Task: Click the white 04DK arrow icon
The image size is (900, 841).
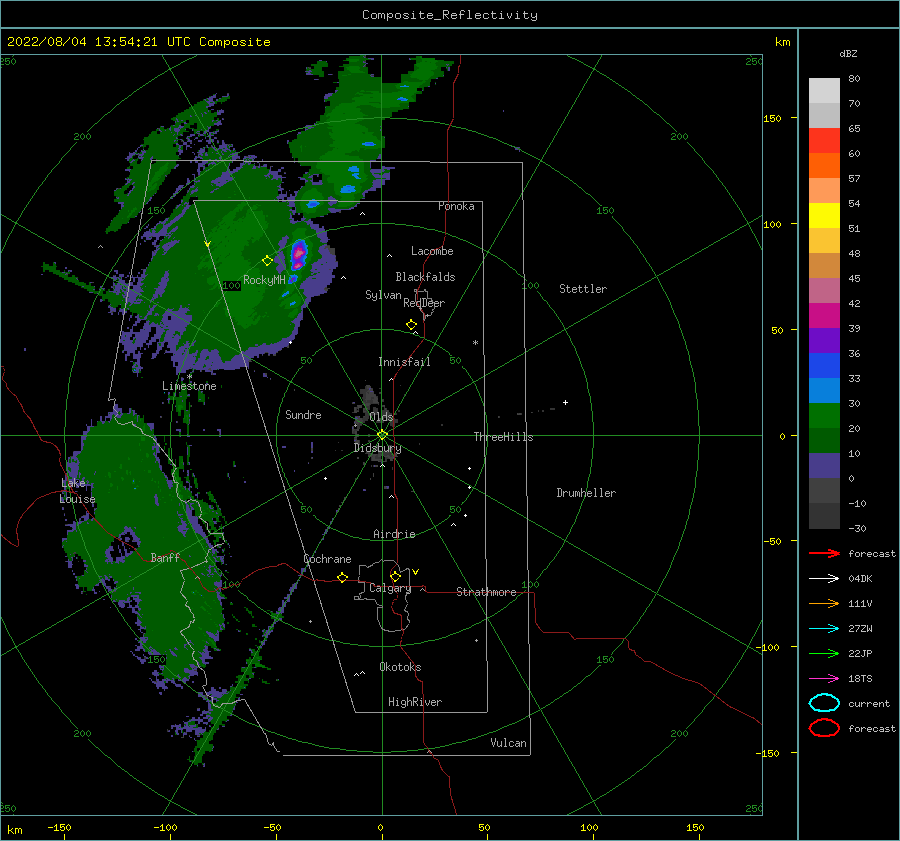Action: (x=824, y=579)
